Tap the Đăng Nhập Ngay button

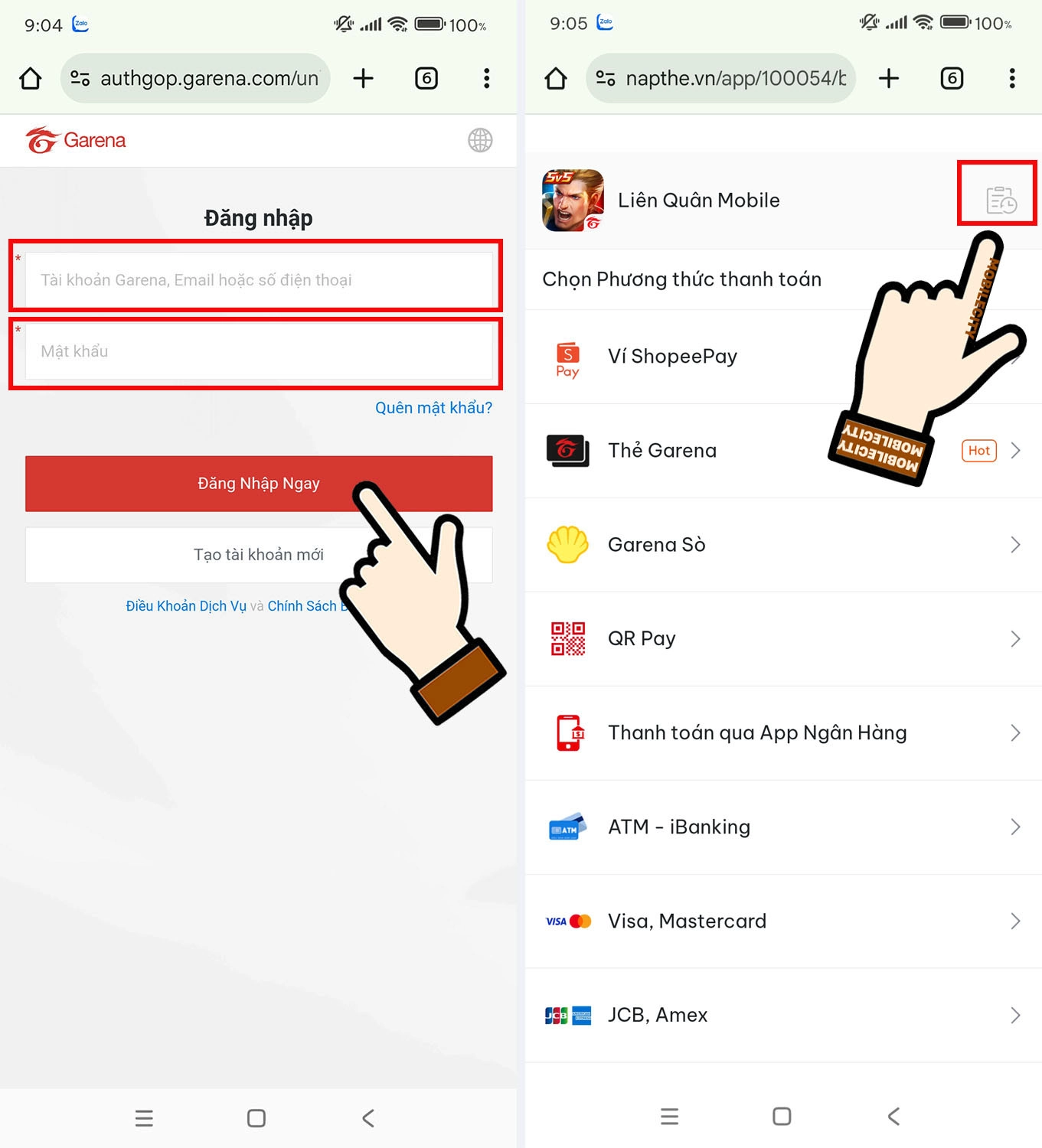259,484
